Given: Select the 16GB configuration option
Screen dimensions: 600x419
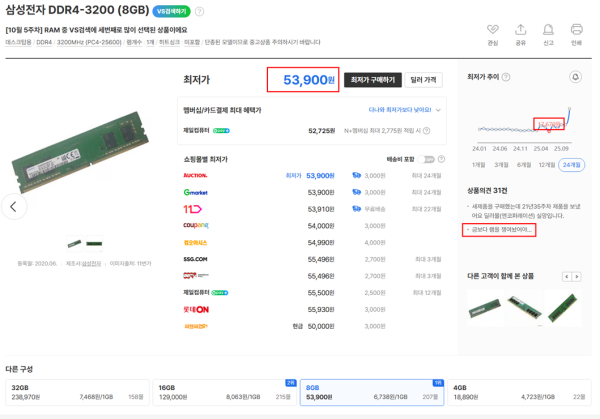Looking at the screenshot, I should [x=225, y=391].
